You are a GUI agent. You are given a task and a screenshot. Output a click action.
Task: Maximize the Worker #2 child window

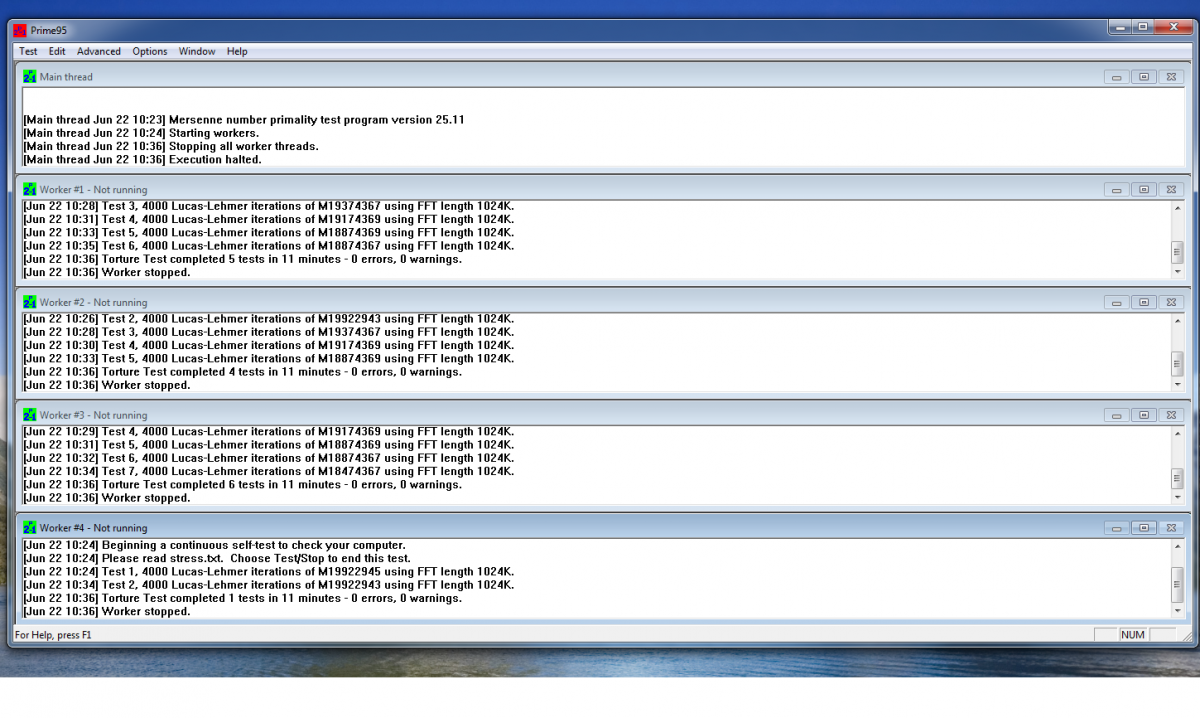[x=1144, y=302]
